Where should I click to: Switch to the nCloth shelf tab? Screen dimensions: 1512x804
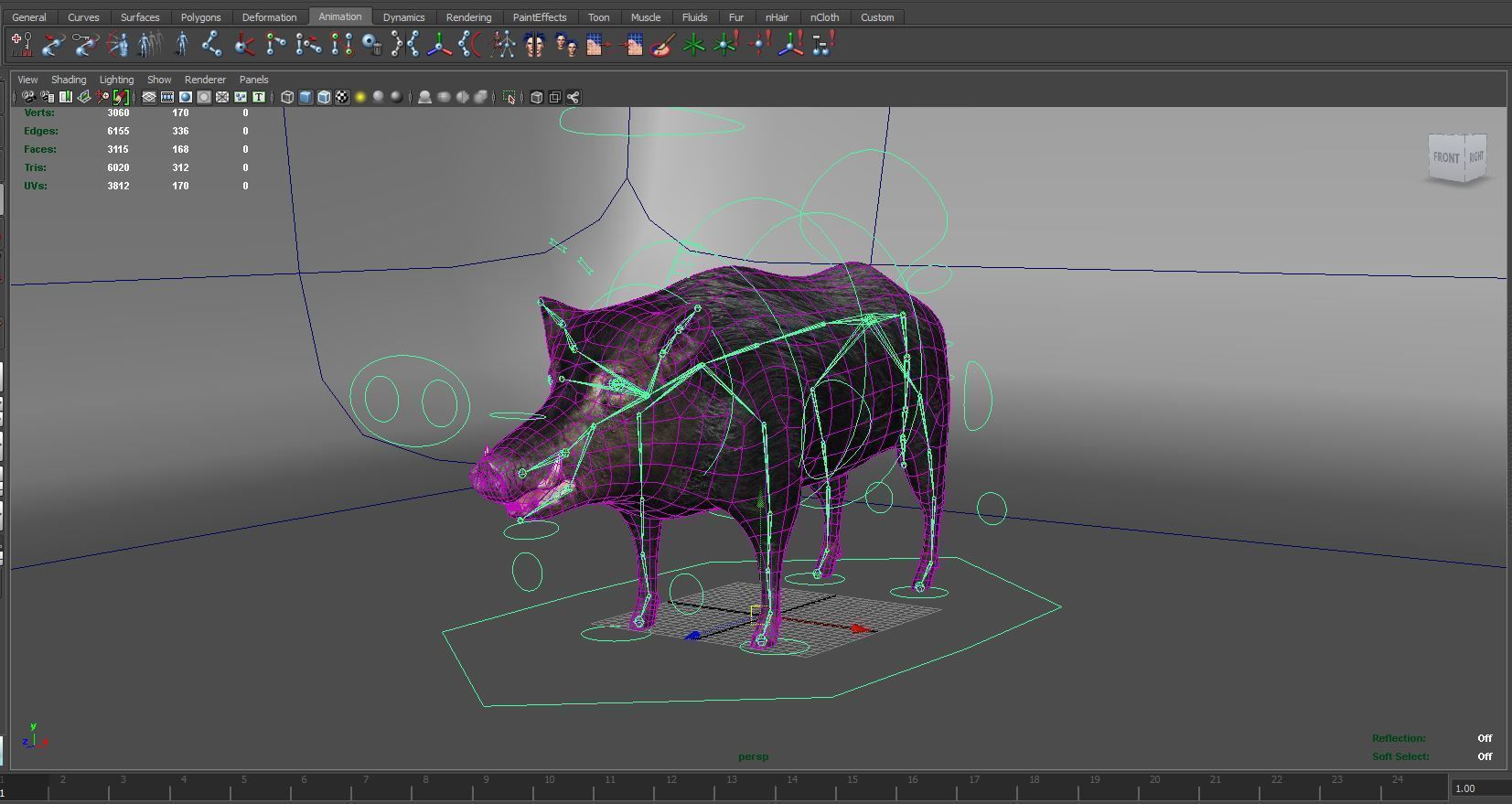(824, 17)
